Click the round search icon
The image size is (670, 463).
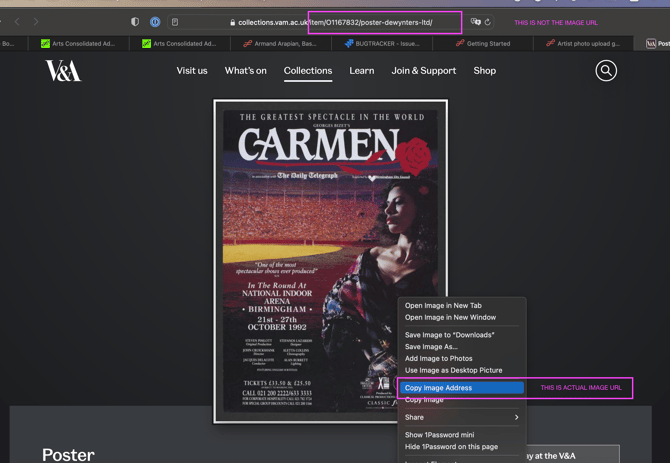(606, 71)
